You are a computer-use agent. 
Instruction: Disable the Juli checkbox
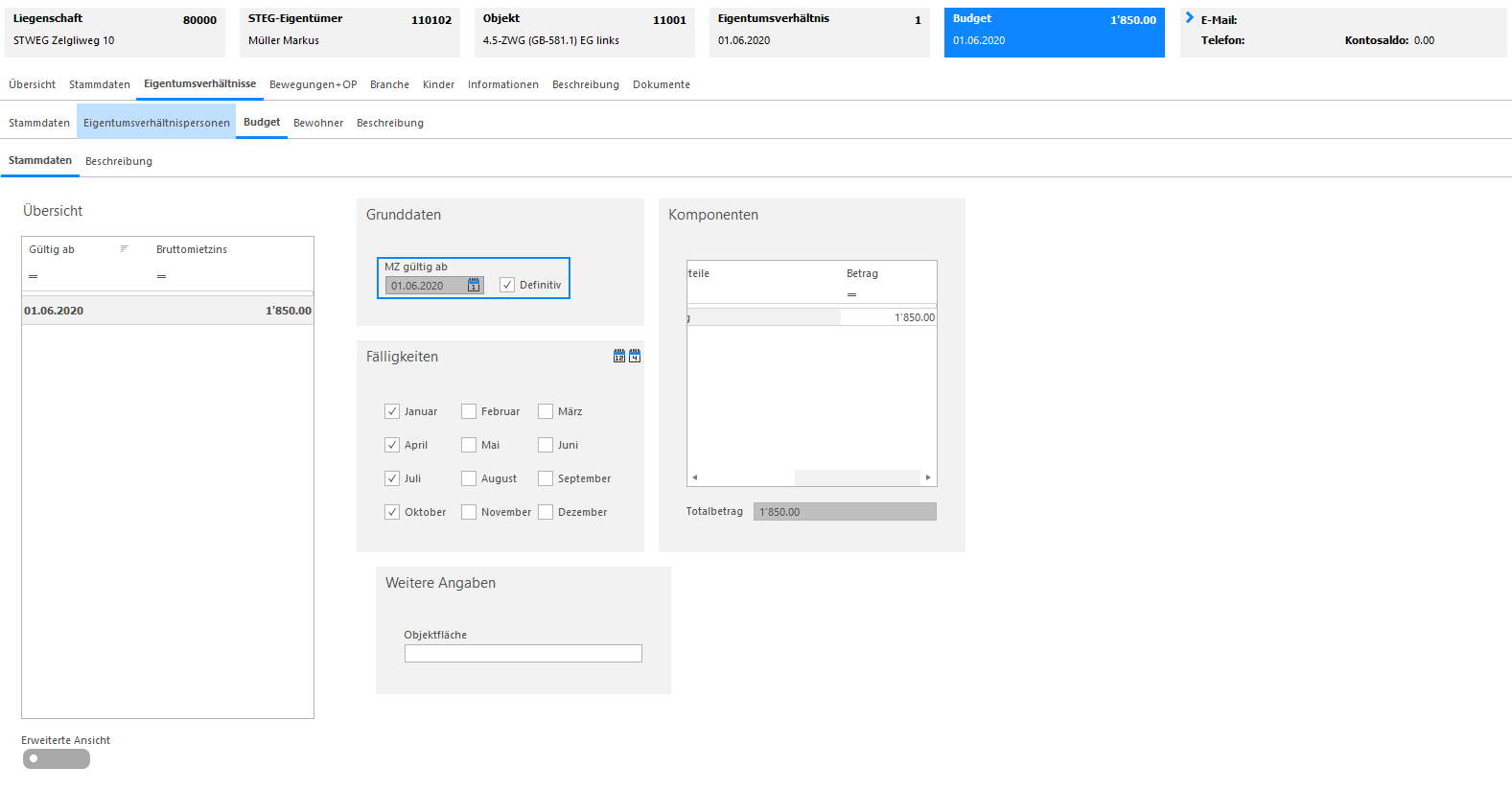tap(392, 478)
